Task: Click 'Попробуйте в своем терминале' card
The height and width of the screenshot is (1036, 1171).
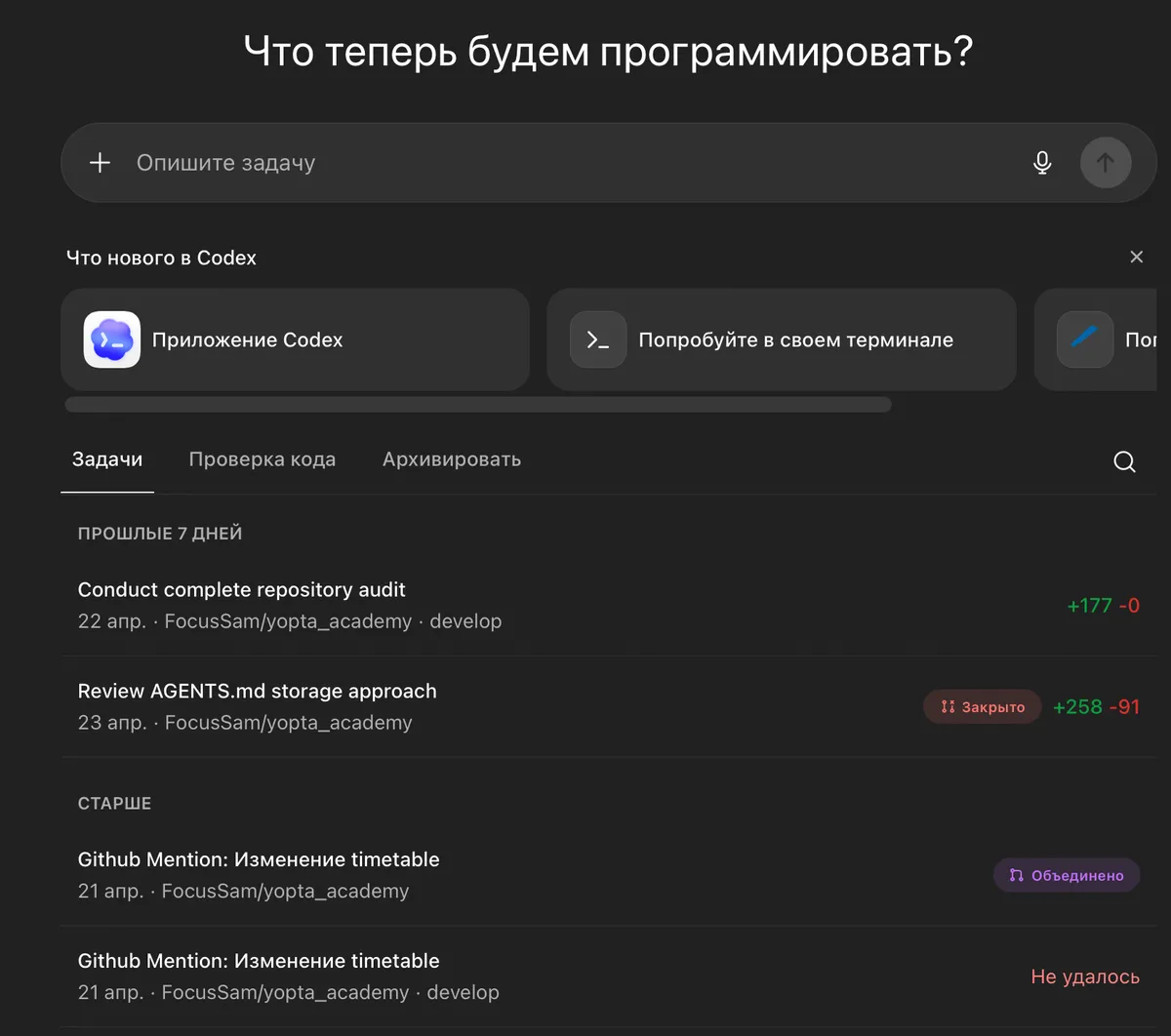Action: (782, 339)
